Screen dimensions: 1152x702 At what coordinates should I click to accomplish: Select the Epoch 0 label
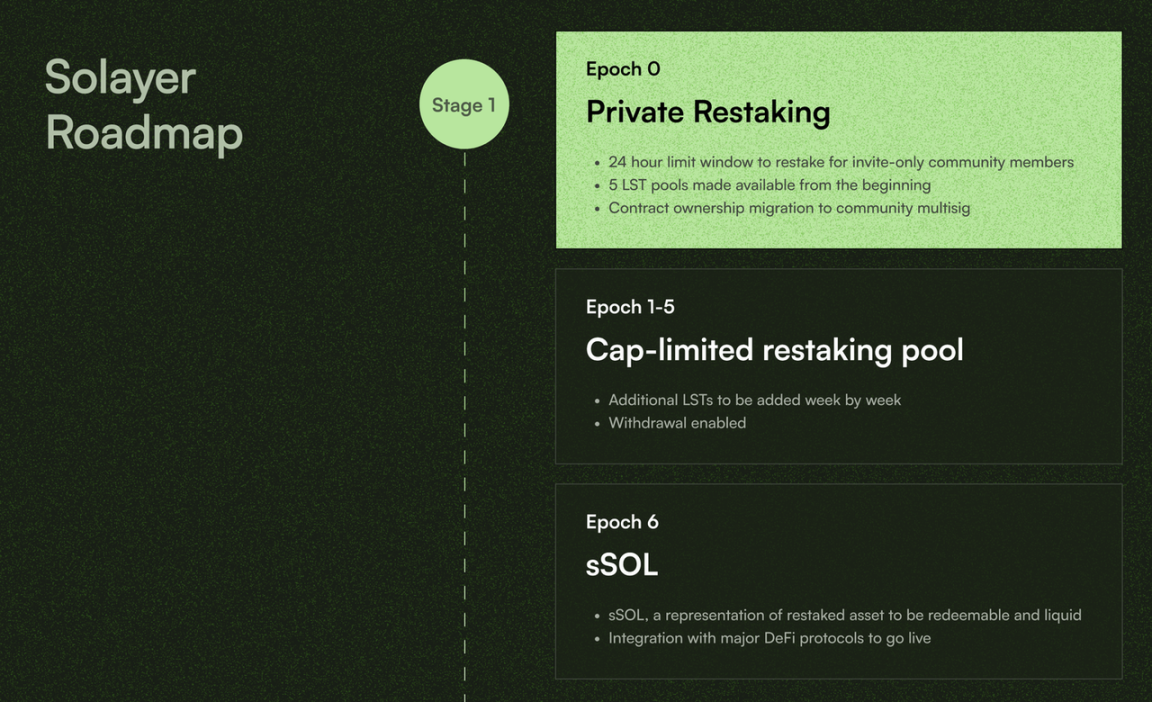[623, 69]
